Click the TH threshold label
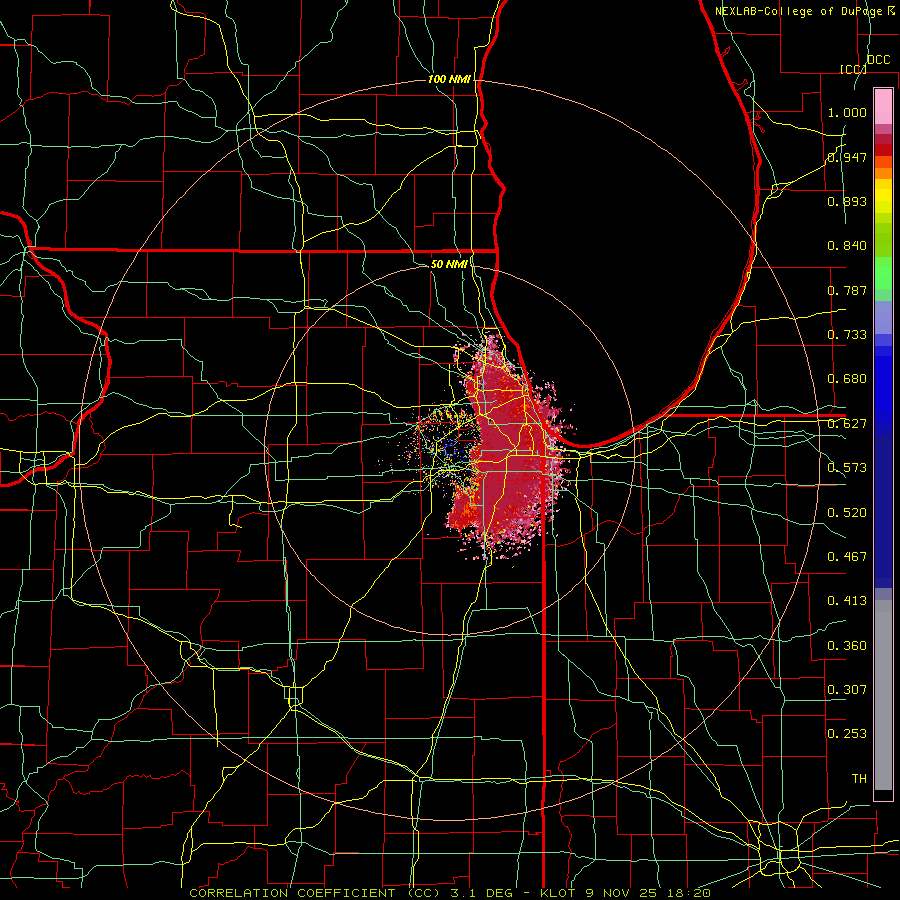The image size is (900, 900). click(859, 779)
